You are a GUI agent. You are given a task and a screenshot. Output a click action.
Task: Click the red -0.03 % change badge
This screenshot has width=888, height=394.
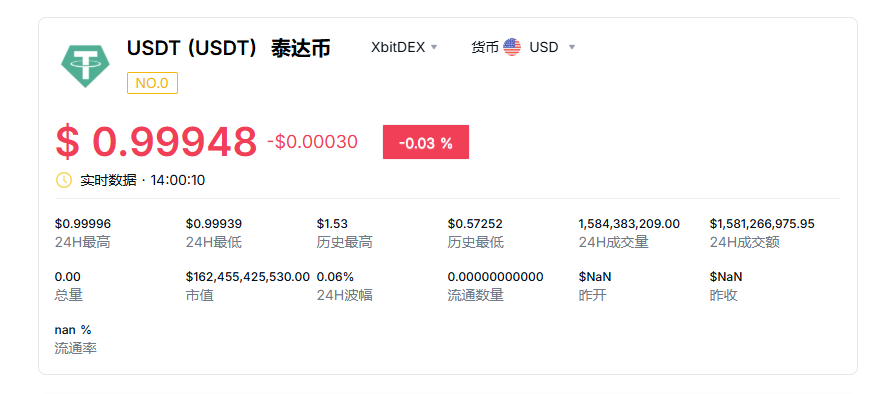(426, 142)
